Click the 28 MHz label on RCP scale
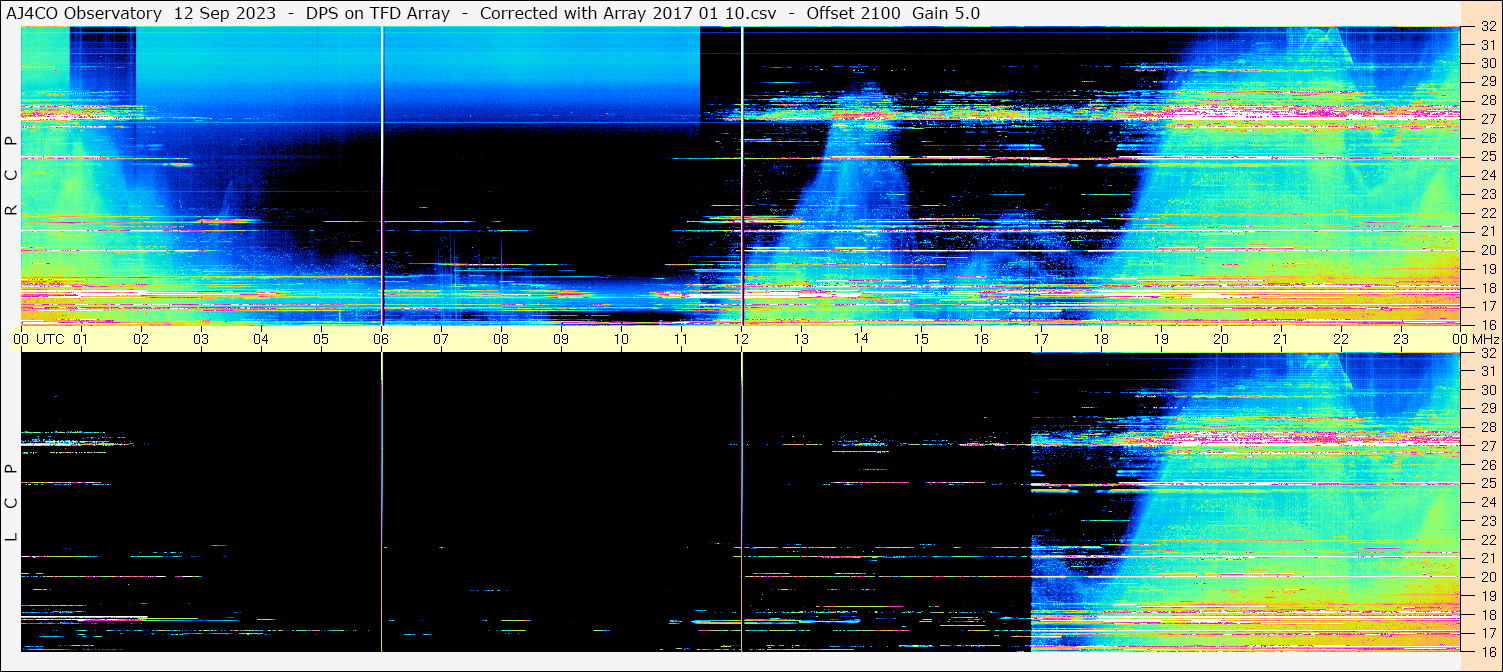This screenshot has height=672, width=1503. 1487,100
